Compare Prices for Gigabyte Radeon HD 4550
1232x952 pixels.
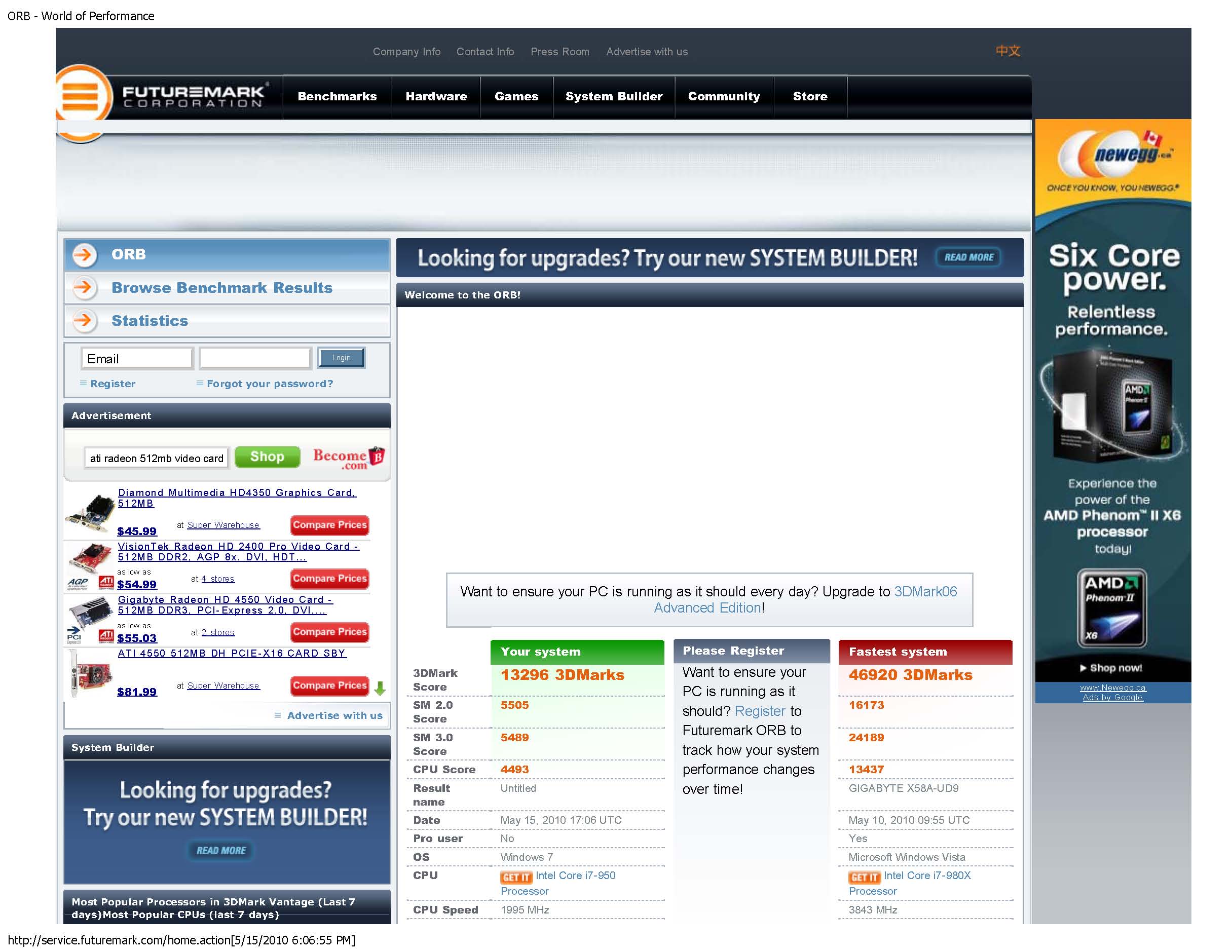[330, 632]
